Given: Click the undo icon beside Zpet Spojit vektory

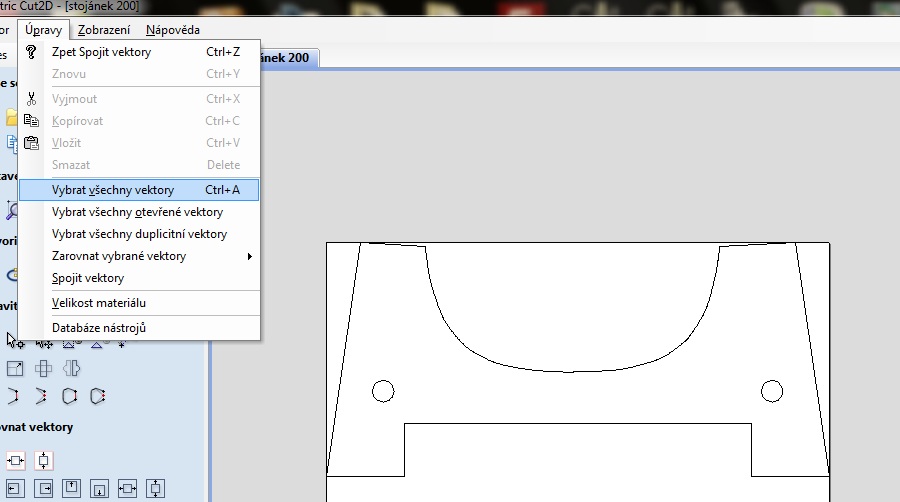Looking at the screenshot, I should pyautogui.click(x=31, y=52).
